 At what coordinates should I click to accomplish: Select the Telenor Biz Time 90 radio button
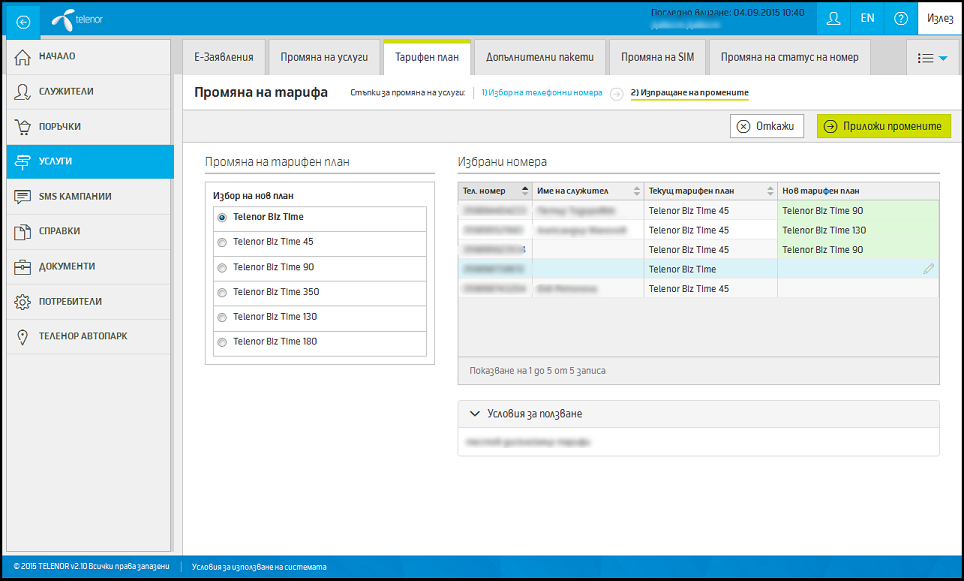click(222, 268)
